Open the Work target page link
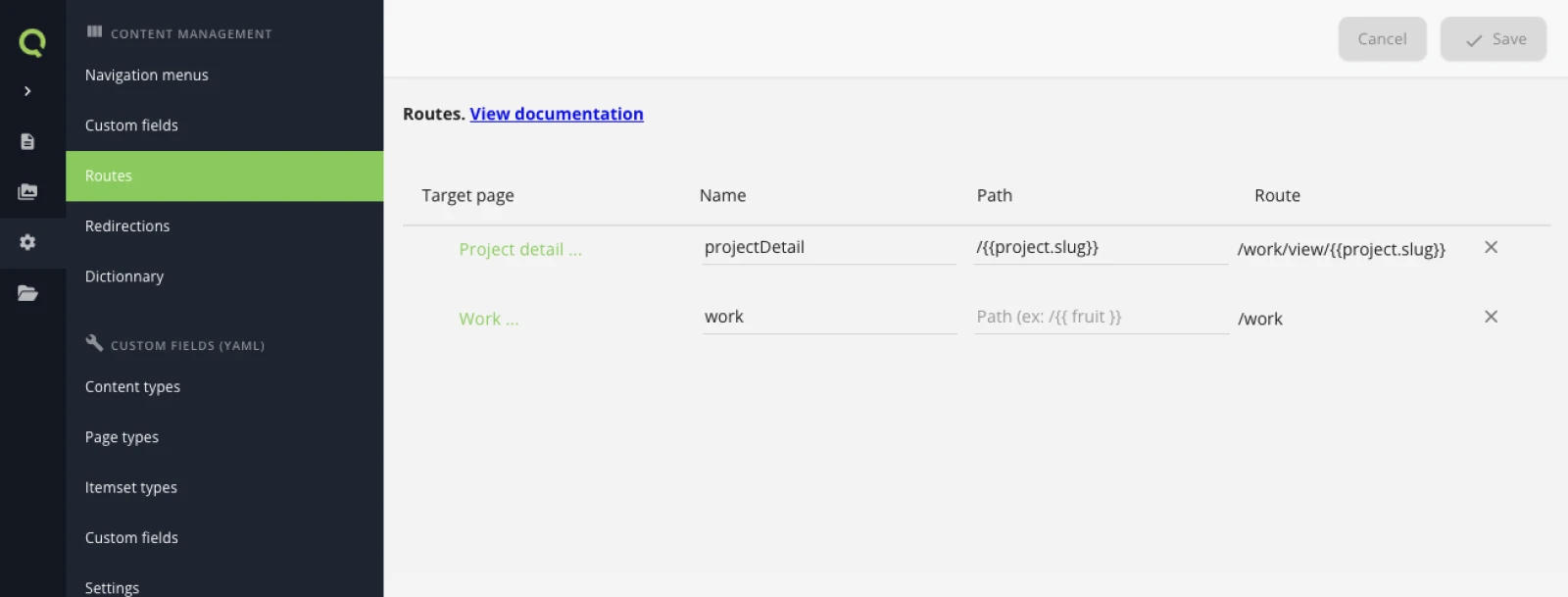The width and height of the screenshot is (1568, 597). 489,320
